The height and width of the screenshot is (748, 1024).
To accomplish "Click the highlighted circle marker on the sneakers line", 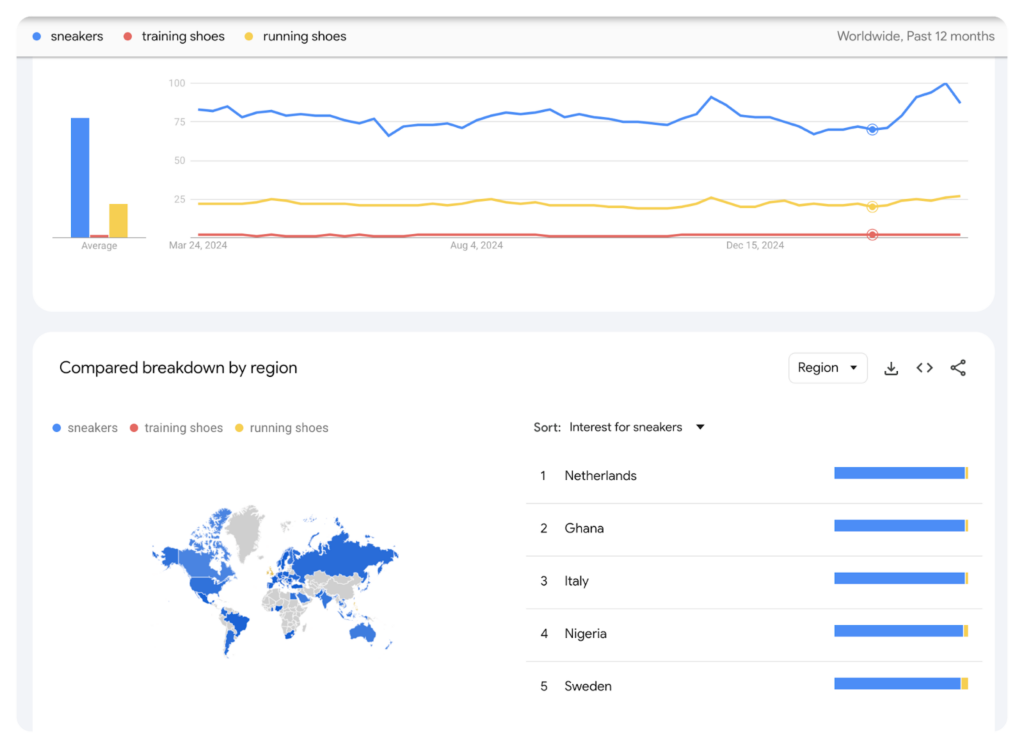I will pyautogui.click(x=871, y=128).
